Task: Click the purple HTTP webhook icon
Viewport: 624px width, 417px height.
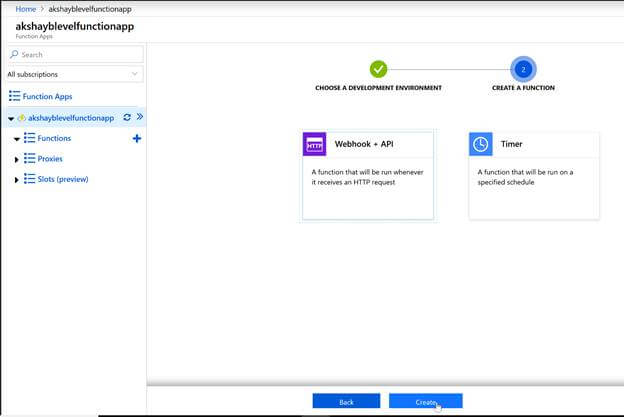Action: coord(314,144)
